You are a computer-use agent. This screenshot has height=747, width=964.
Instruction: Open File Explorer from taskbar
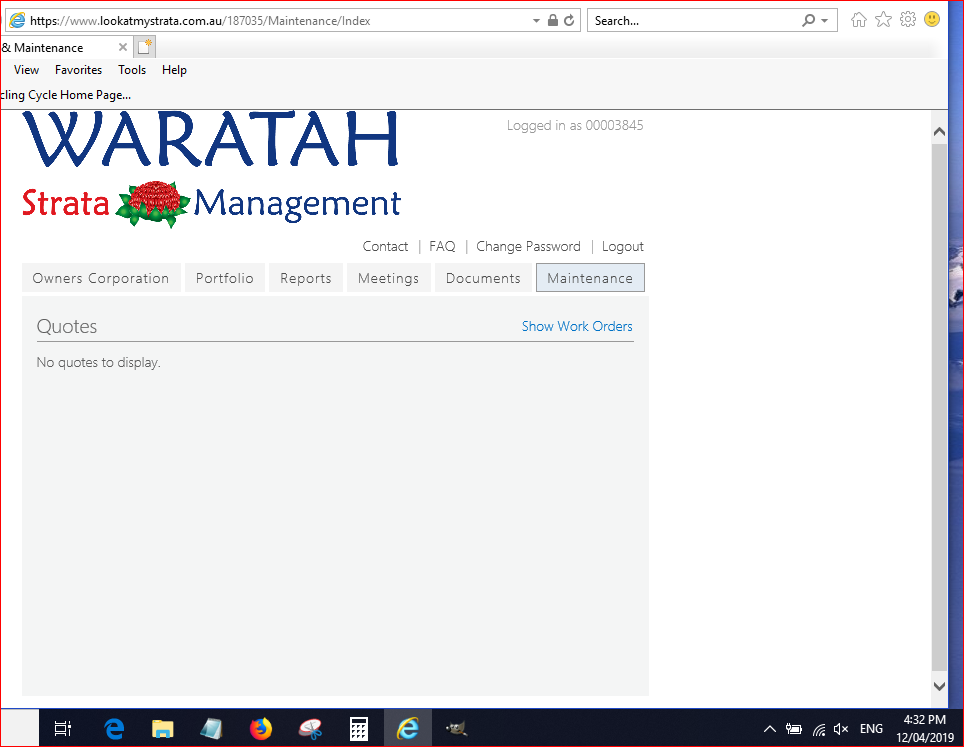pyautogui.click(x=162, y=729)
